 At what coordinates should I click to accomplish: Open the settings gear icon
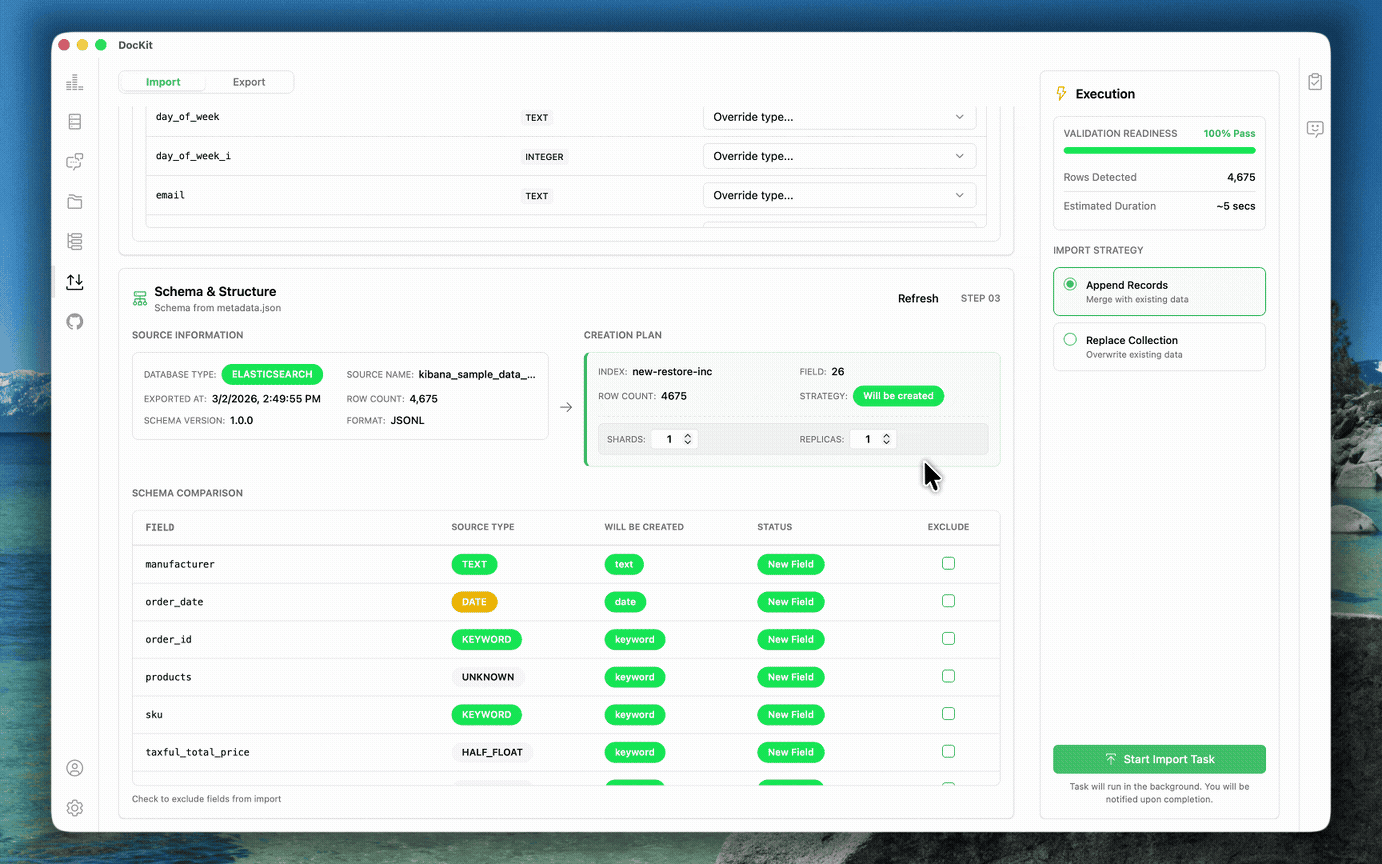point(74,808)
